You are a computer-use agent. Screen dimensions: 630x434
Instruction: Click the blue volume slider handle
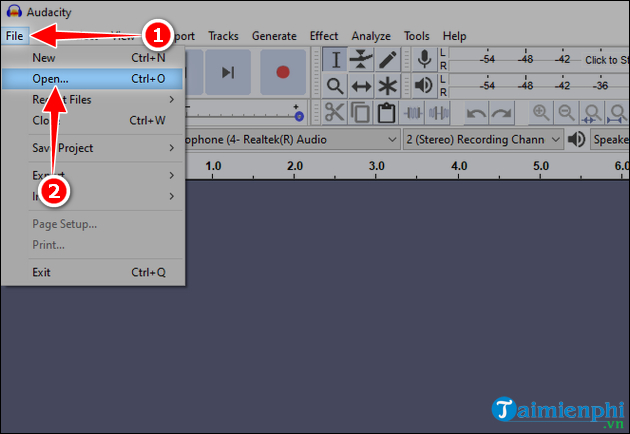(x=299, y=117)
